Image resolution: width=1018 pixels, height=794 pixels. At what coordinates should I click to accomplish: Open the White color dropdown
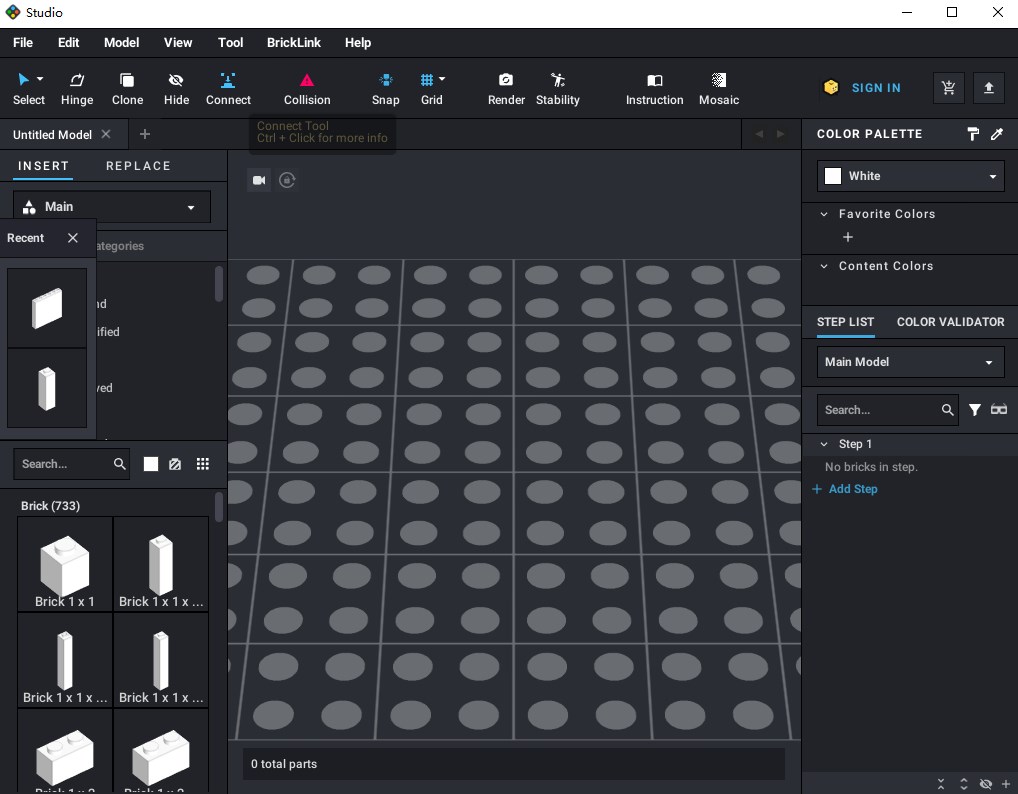click(910, 176)
